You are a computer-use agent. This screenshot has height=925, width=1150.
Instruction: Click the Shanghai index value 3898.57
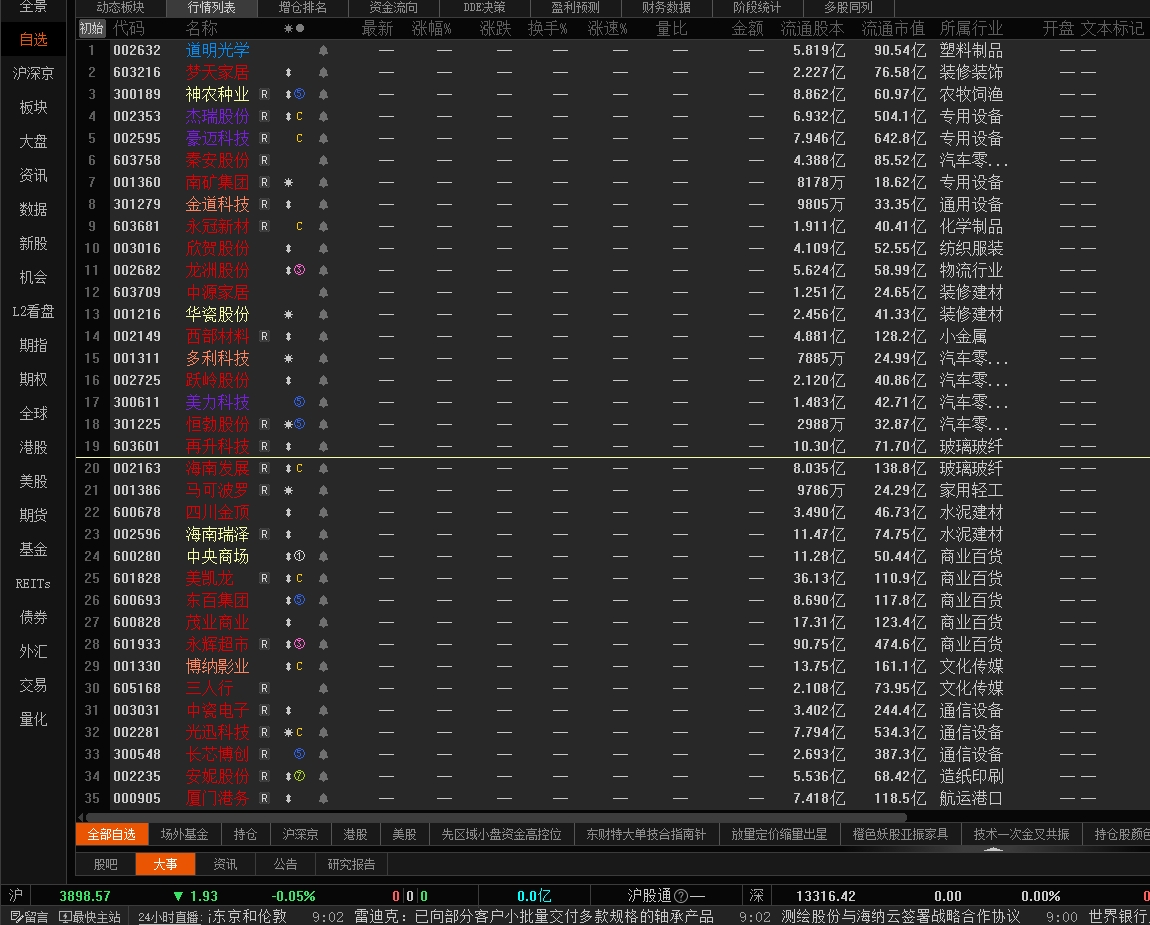pyautogui.click(x=85, y=896)
